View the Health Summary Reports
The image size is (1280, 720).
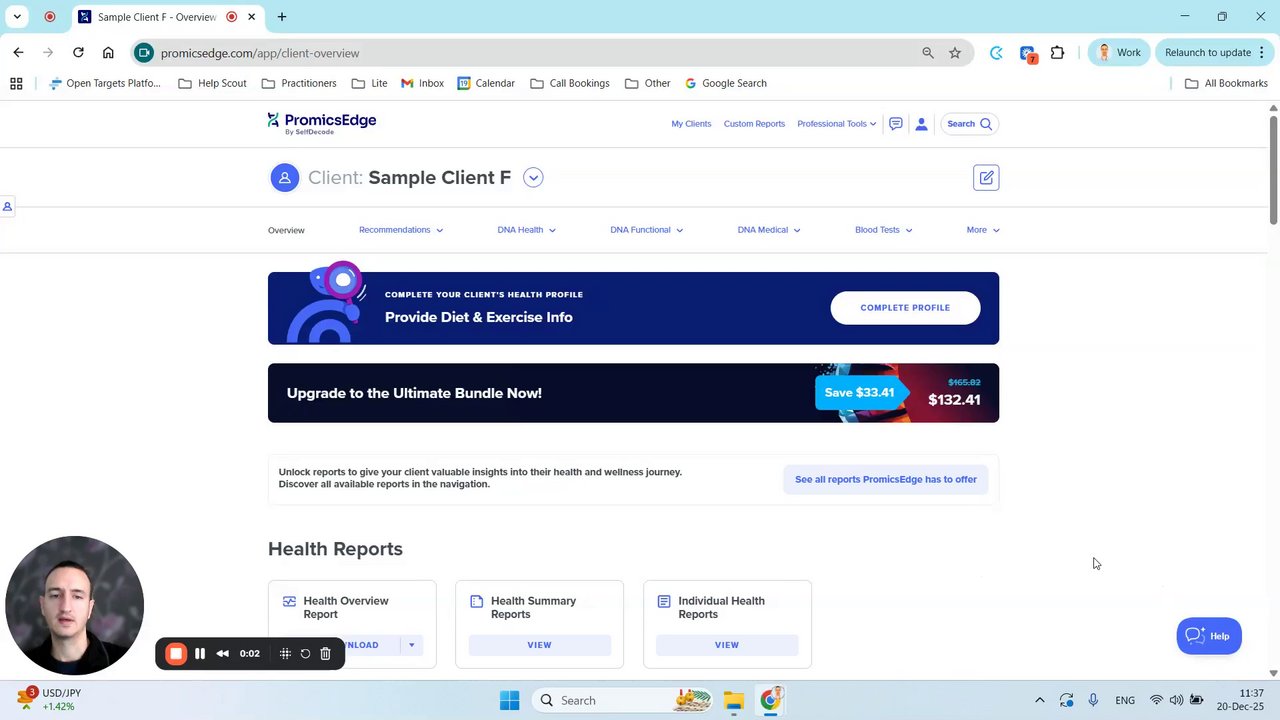(x=539, y=645)
